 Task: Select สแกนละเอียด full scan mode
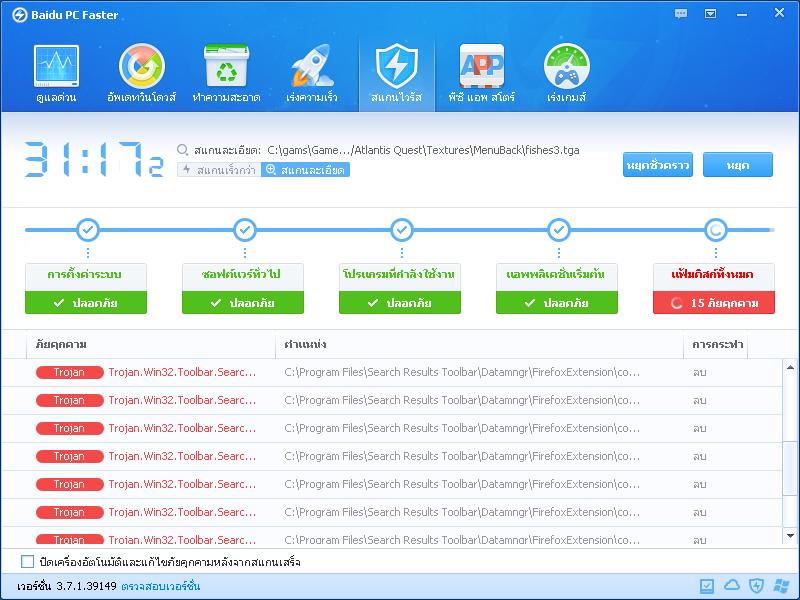[306, 170]
